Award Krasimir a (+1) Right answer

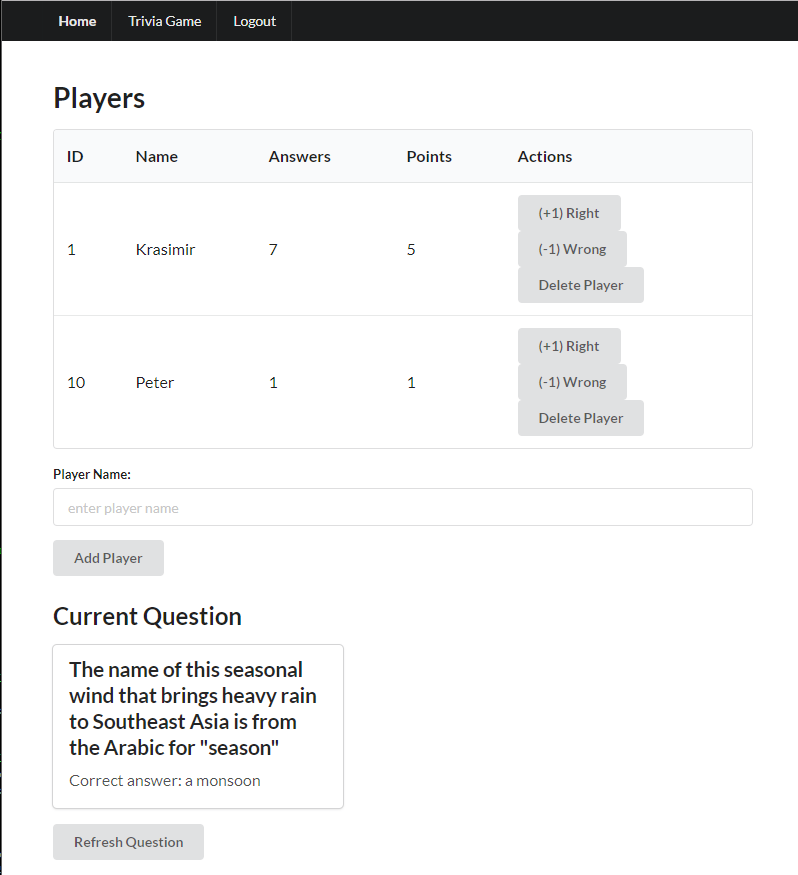pos(569,213)
